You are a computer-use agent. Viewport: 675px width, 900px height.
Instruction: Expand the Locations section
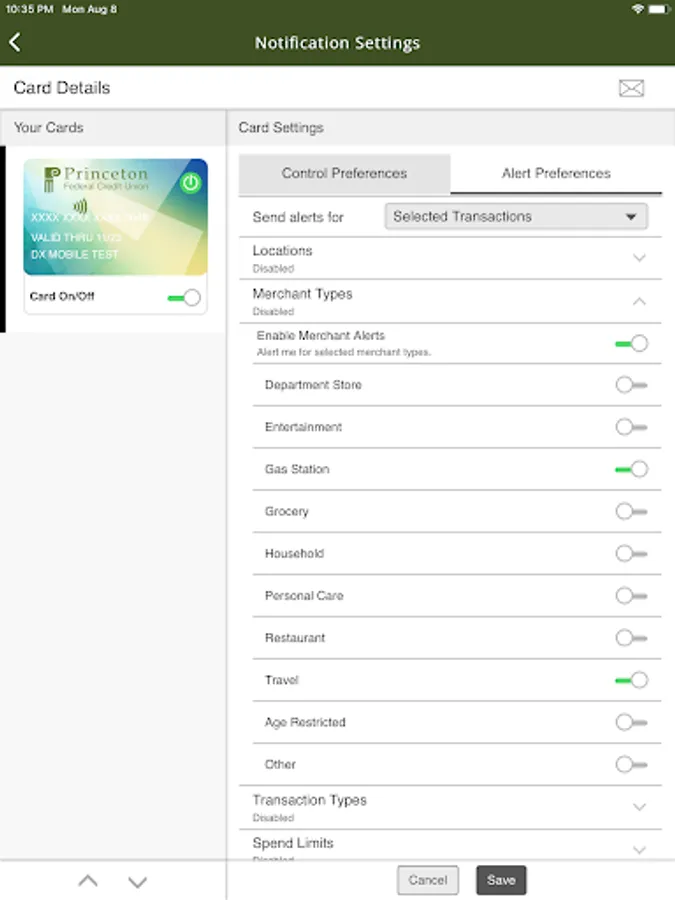640,258
